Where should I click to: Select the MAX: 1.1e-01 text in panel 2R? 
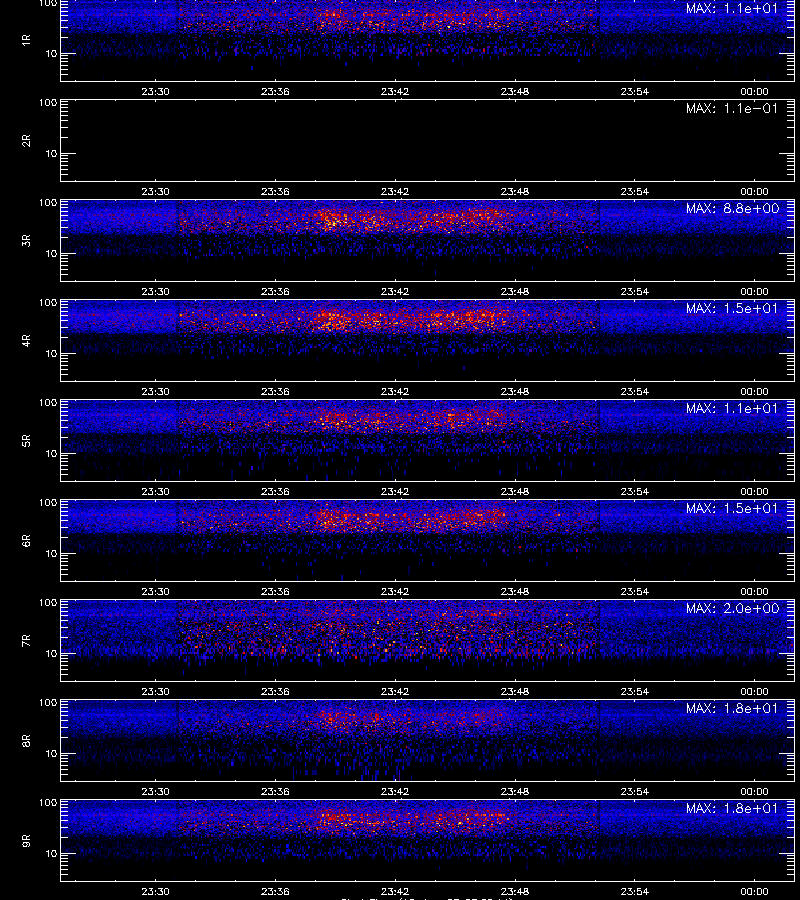pos(732,108)
